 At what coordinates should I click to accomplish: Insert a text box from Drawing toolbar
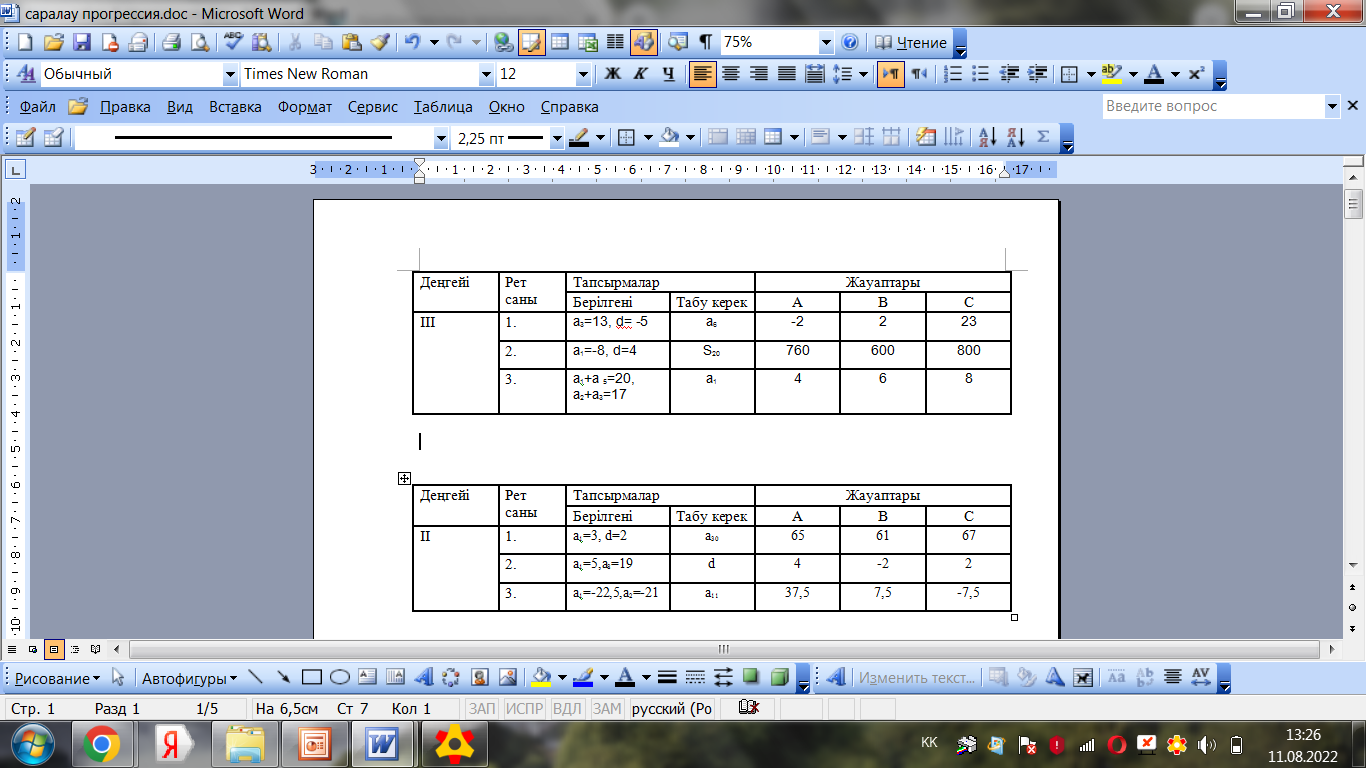click(367, 677)
